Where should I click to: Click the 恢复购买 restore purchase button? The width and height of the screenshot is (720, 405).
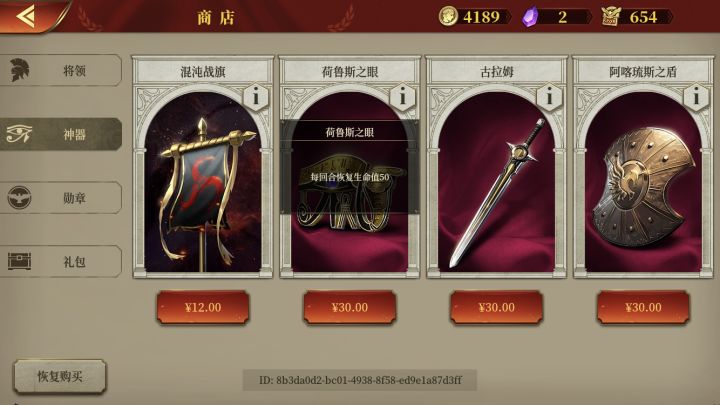60,377
